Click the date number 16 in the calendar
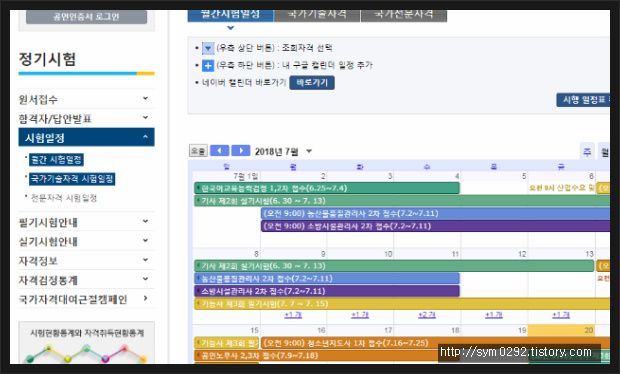 [x=321, y=330]
